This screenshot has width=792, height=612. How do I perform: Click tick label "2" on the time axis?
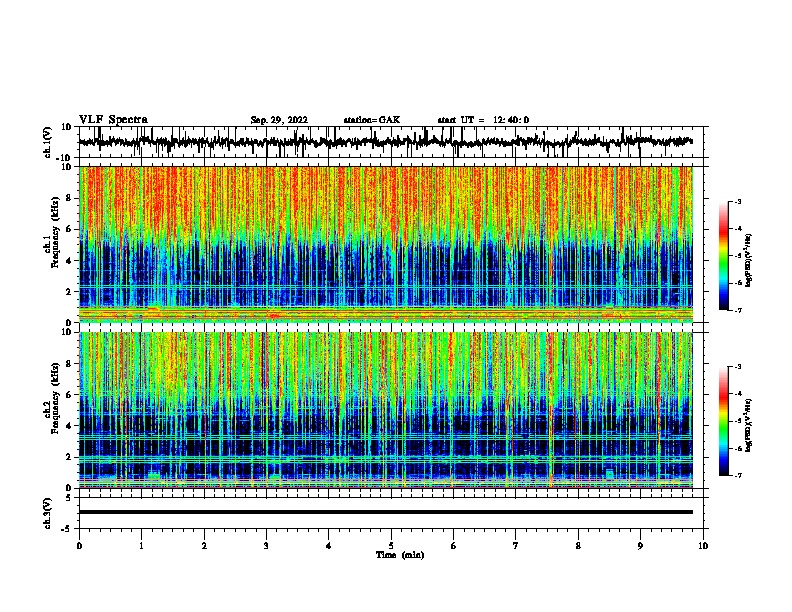(x=204, y=545)
